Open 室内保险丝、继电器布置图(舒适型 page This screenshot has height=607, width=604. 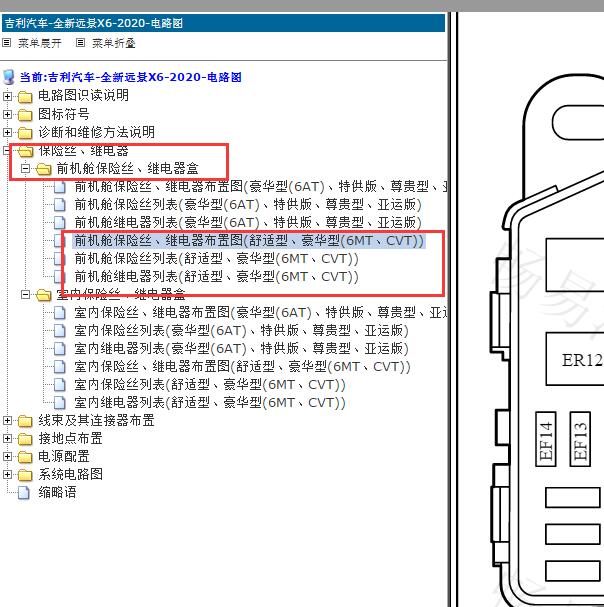242,366
